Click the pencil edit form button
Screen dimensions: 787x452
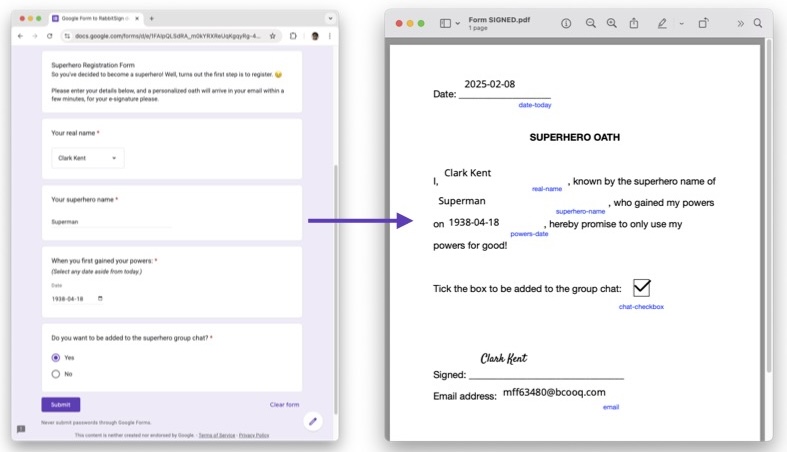[x=313, y=421]
